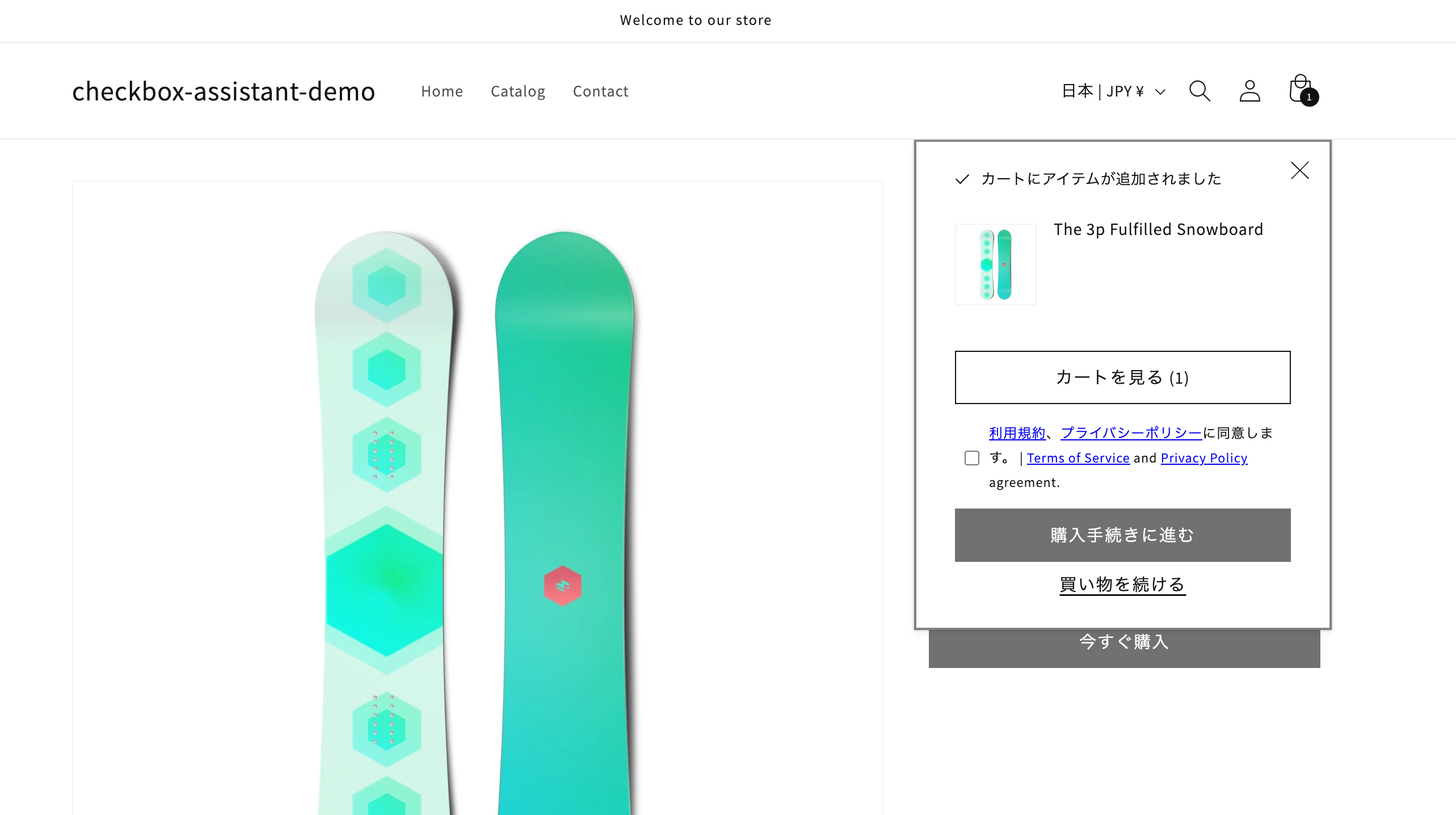Viewport: 1456px width, 815px height.
Task: Expand the 日本 | JPY ¥ currency selector
Action: pos(1113,91)
